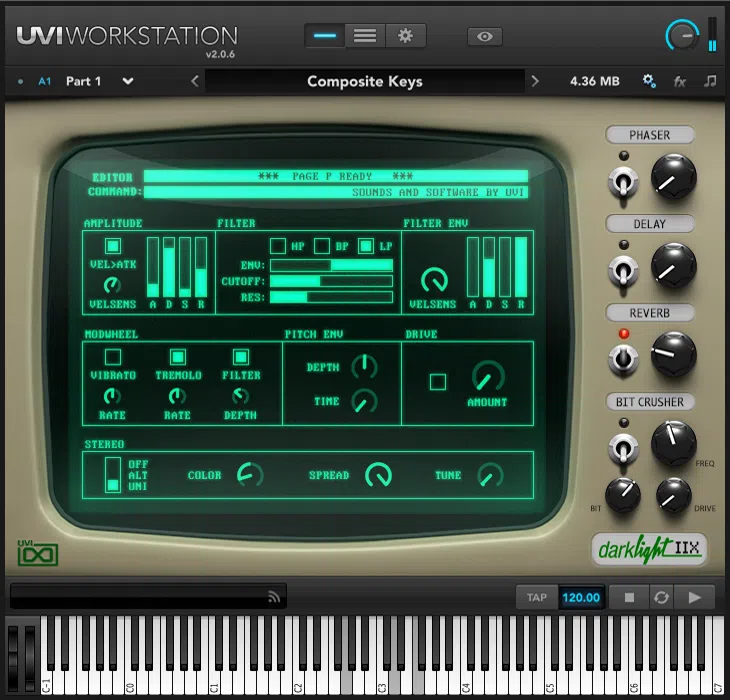
Task: Click the eye icon button
Action: click(x=485, y=36)
